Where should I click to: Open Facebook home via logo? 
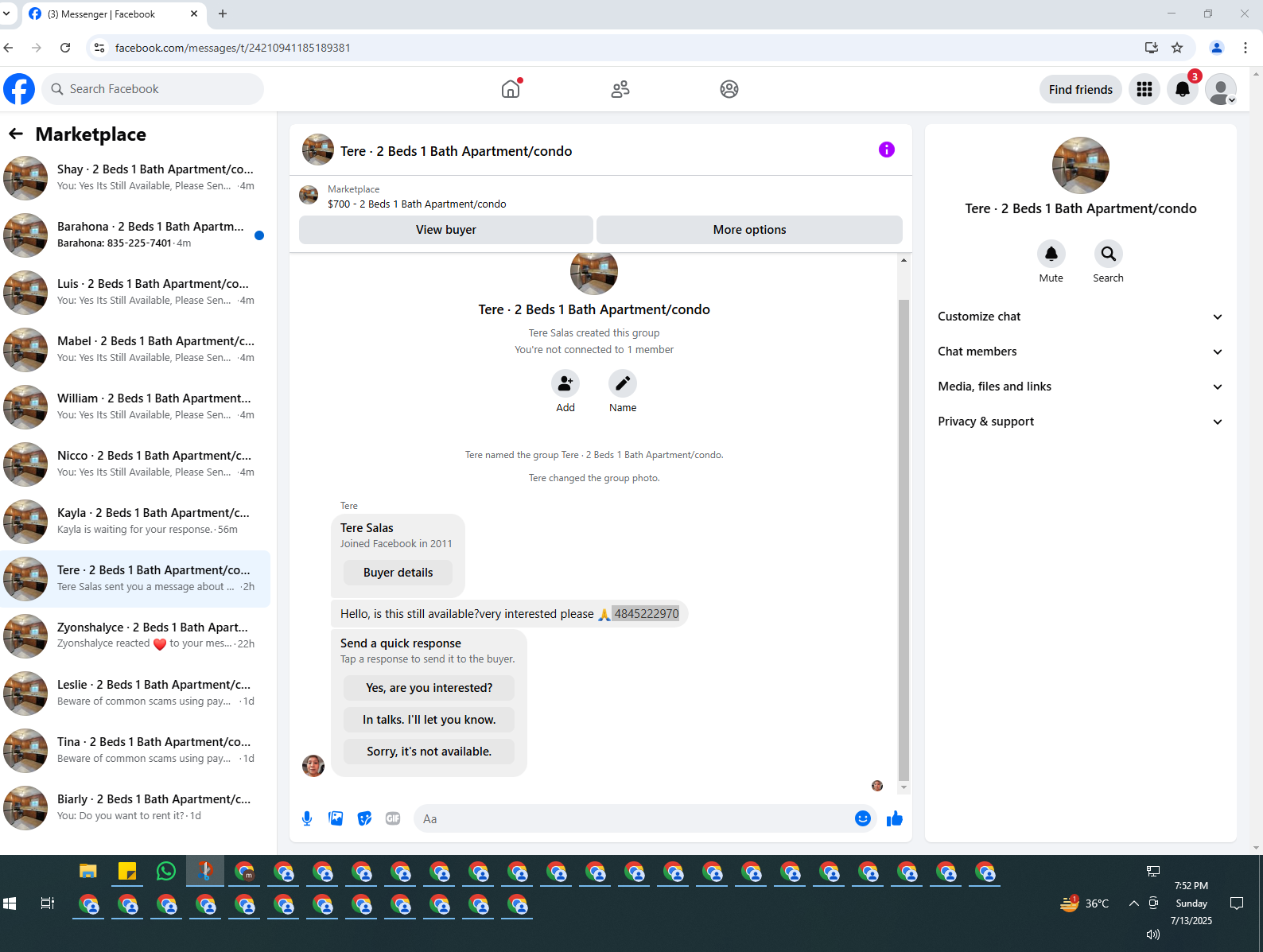pyautogui.click(x=19, y=89)
